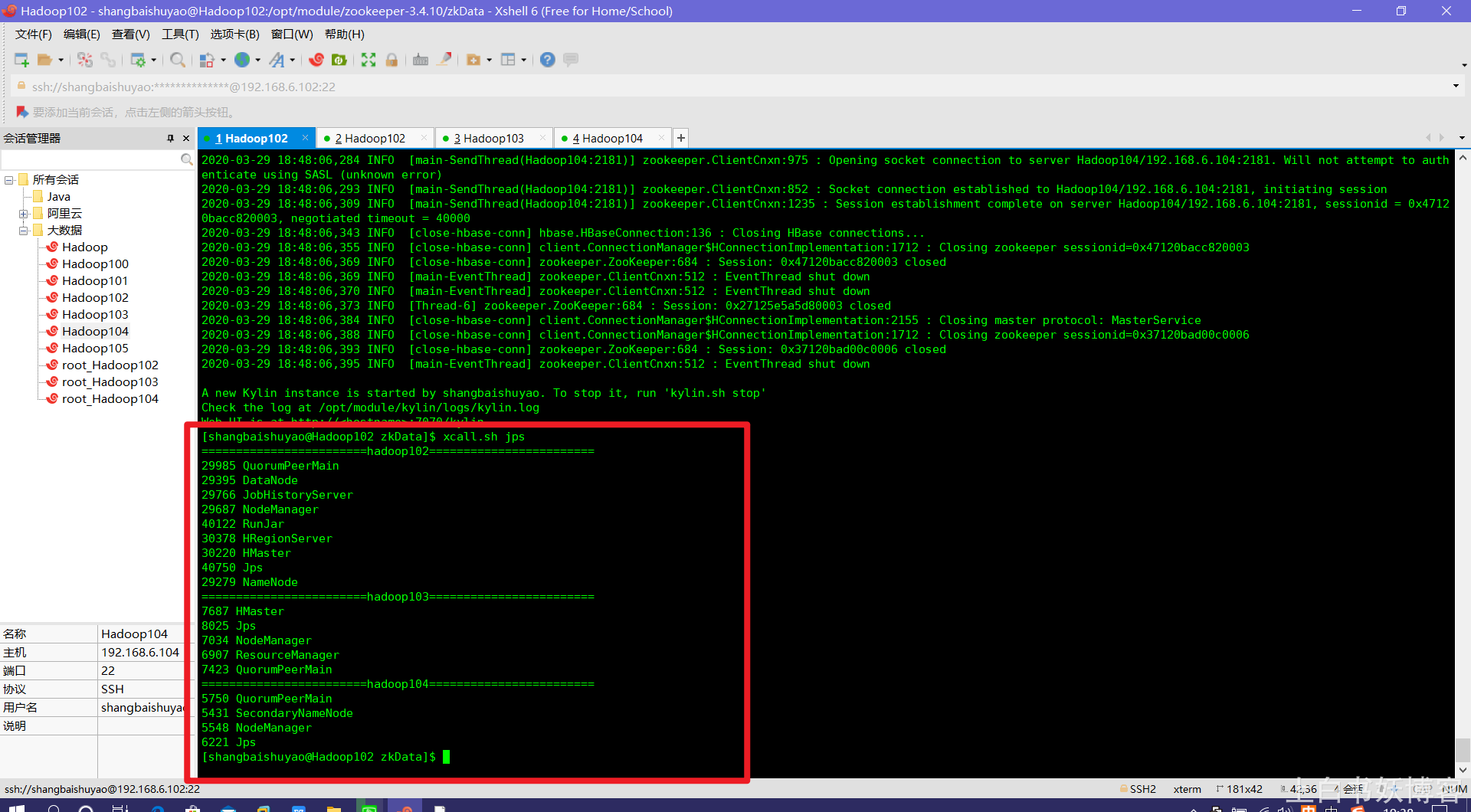Click the layout panel icon
The image size is (1471, 812).
tap(508, 60)
